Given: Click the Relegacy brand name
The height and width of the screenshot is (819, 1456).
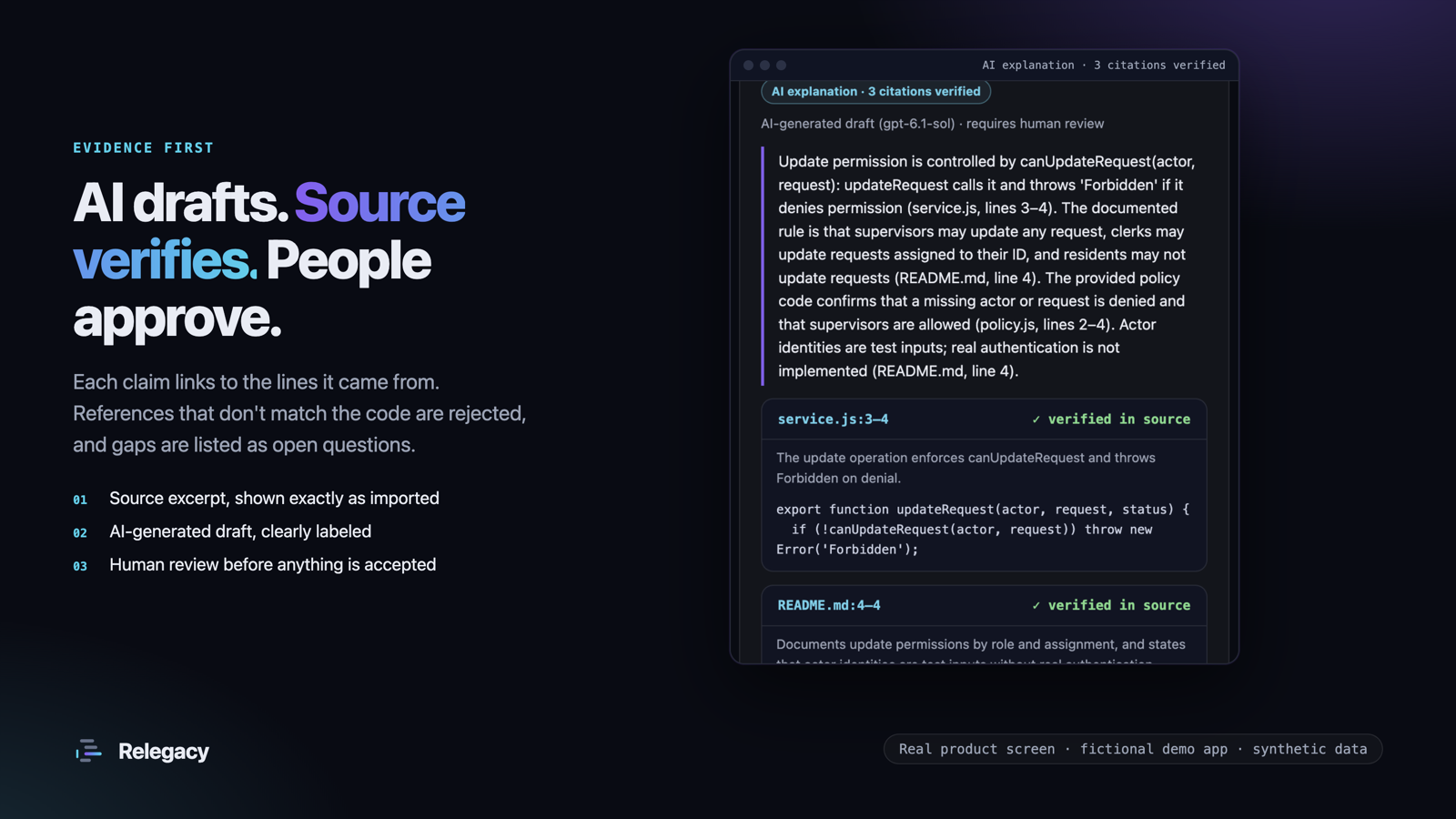Looking at the screenshot, I should pyautogui.click(x=164, y=751).
